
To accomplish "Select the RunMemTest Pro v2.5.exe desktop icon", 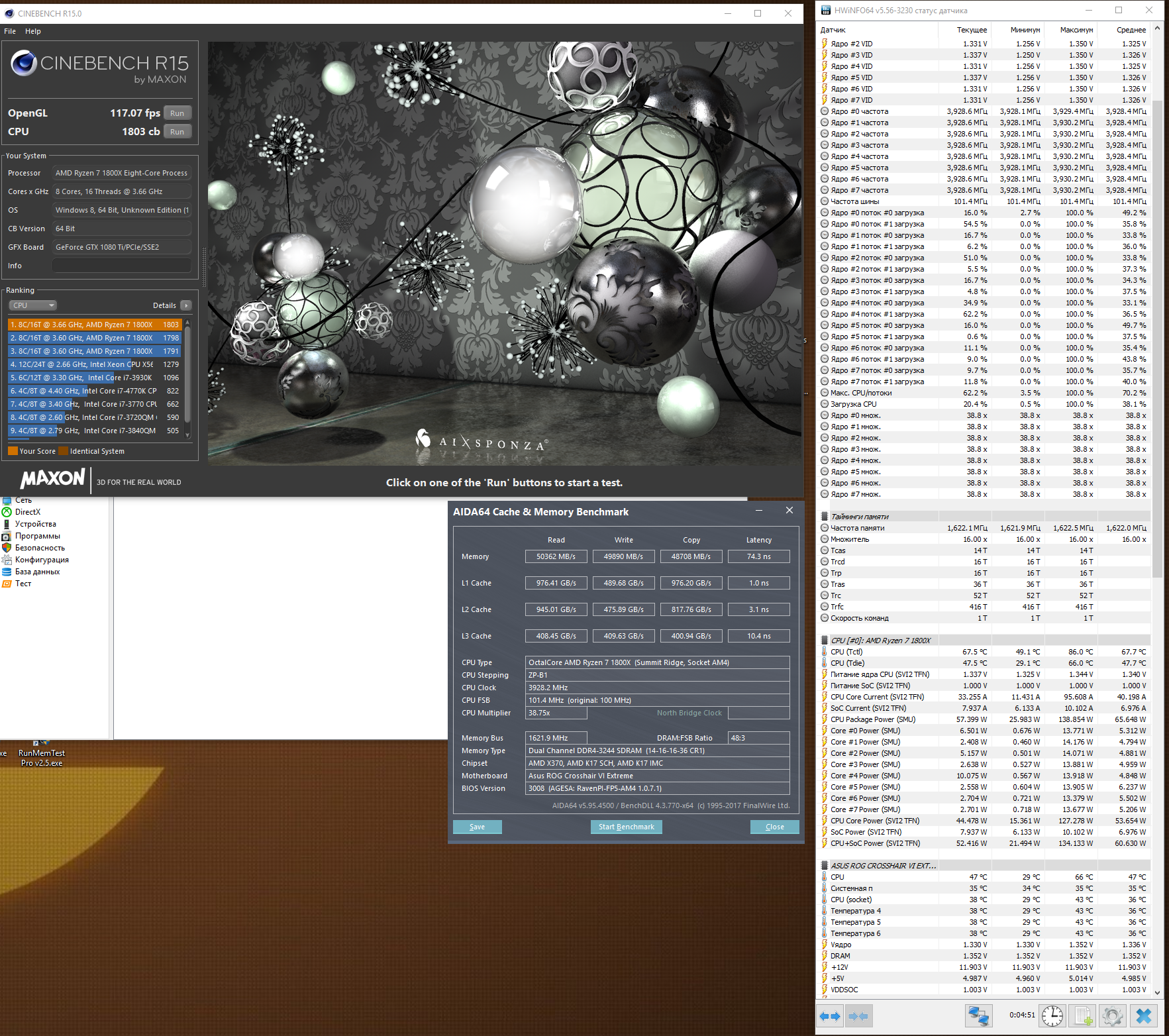I will [x=42, y=754].
